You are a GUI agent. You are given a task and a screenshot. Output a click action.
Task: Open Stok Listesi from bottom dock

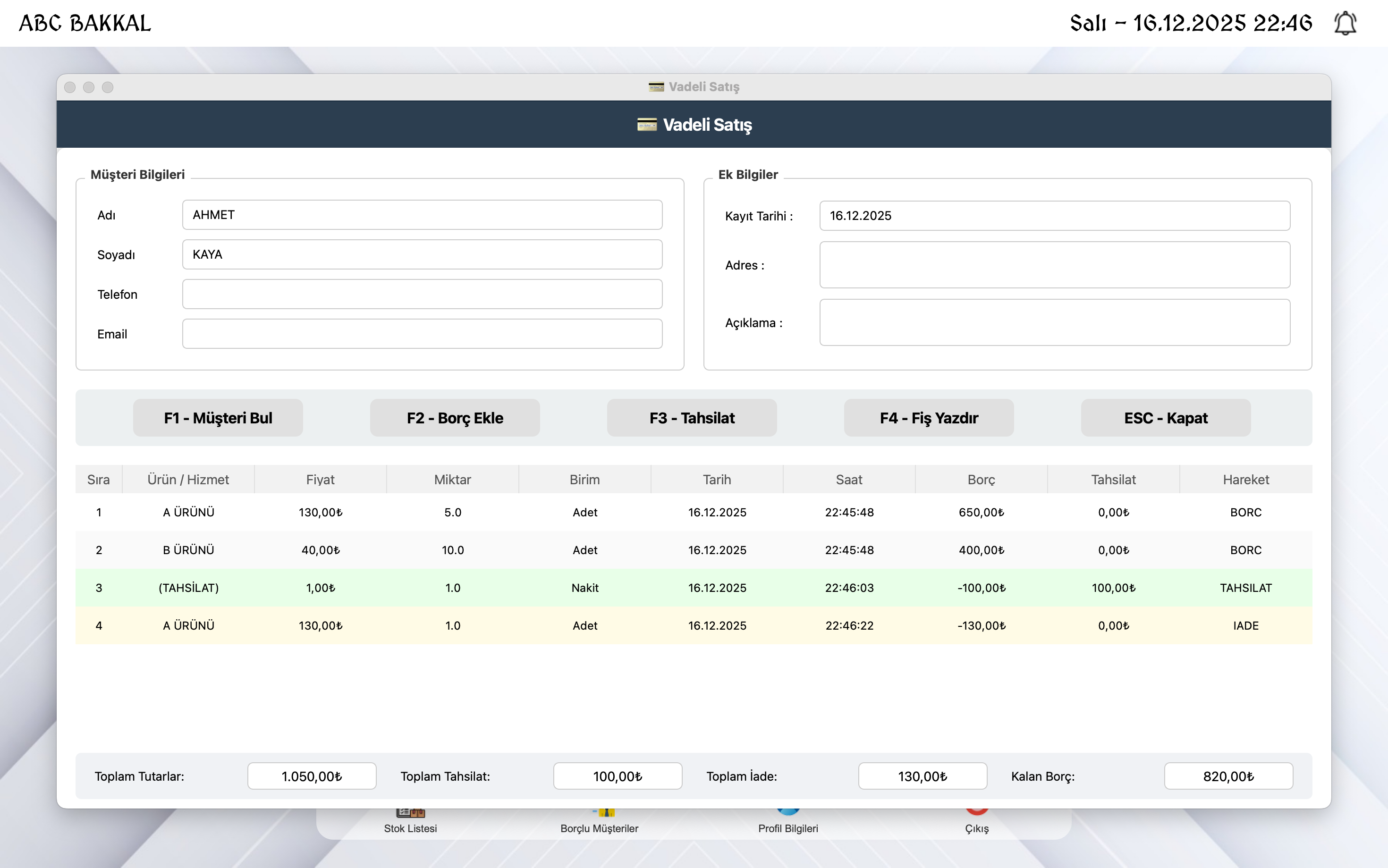[x=410, y=827]
